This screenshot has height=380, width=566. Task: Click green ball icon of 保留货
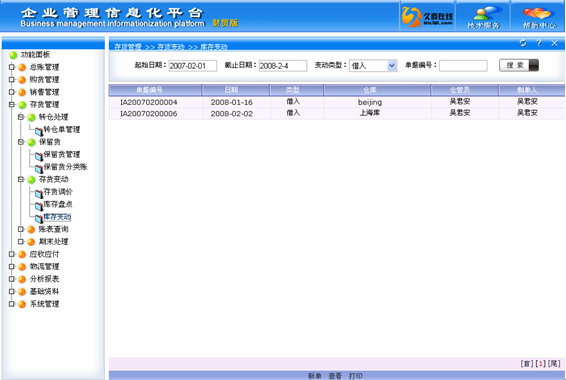point(31,142)
